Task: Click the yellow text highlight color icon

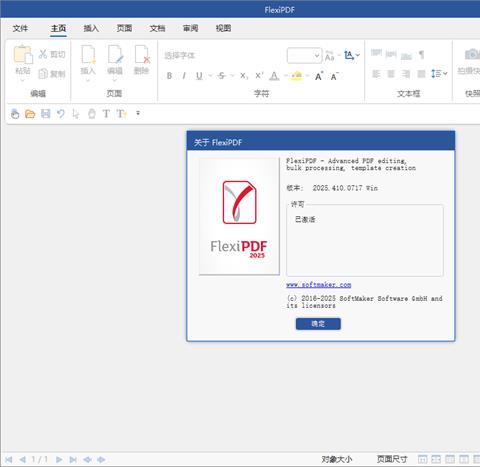Action: [296, 76]
